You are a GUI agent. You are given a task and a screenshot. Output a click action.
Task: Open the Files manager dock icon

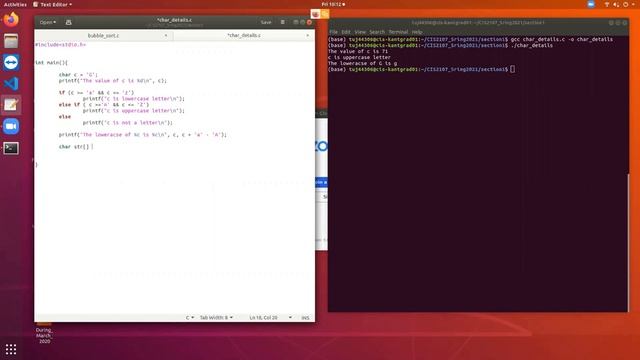(11, 41)
